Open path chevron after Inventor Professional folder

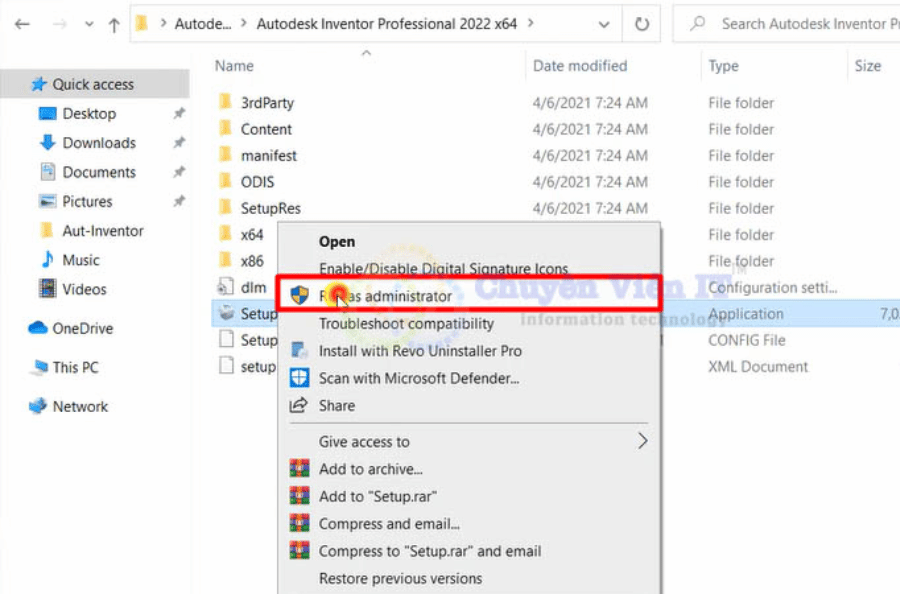pyautogui.click(x=530, y=23)
